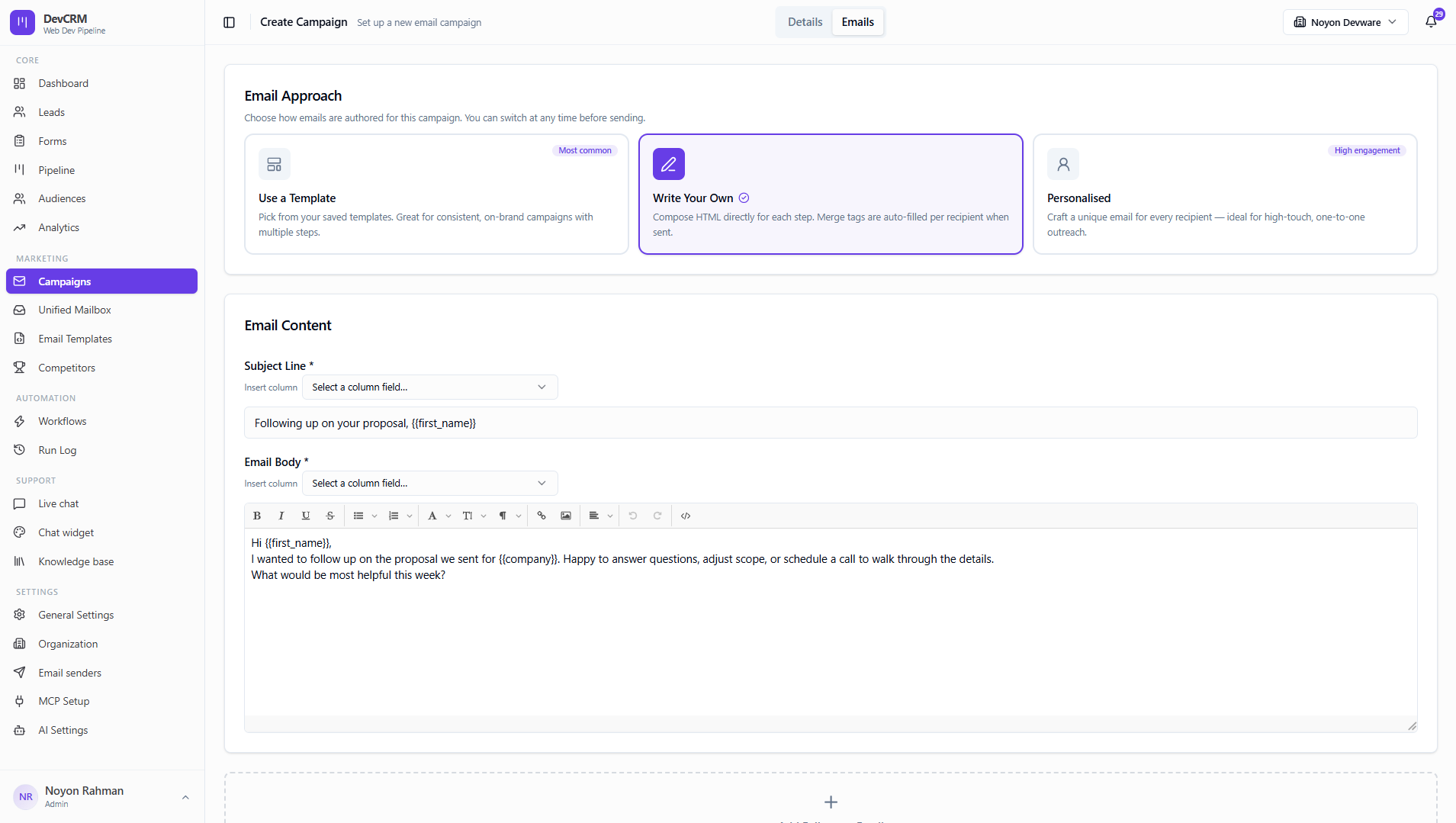Toggle bold formatting in email editor
Image resolution: width=1456 pixels, height=823 pixels.
257,516
